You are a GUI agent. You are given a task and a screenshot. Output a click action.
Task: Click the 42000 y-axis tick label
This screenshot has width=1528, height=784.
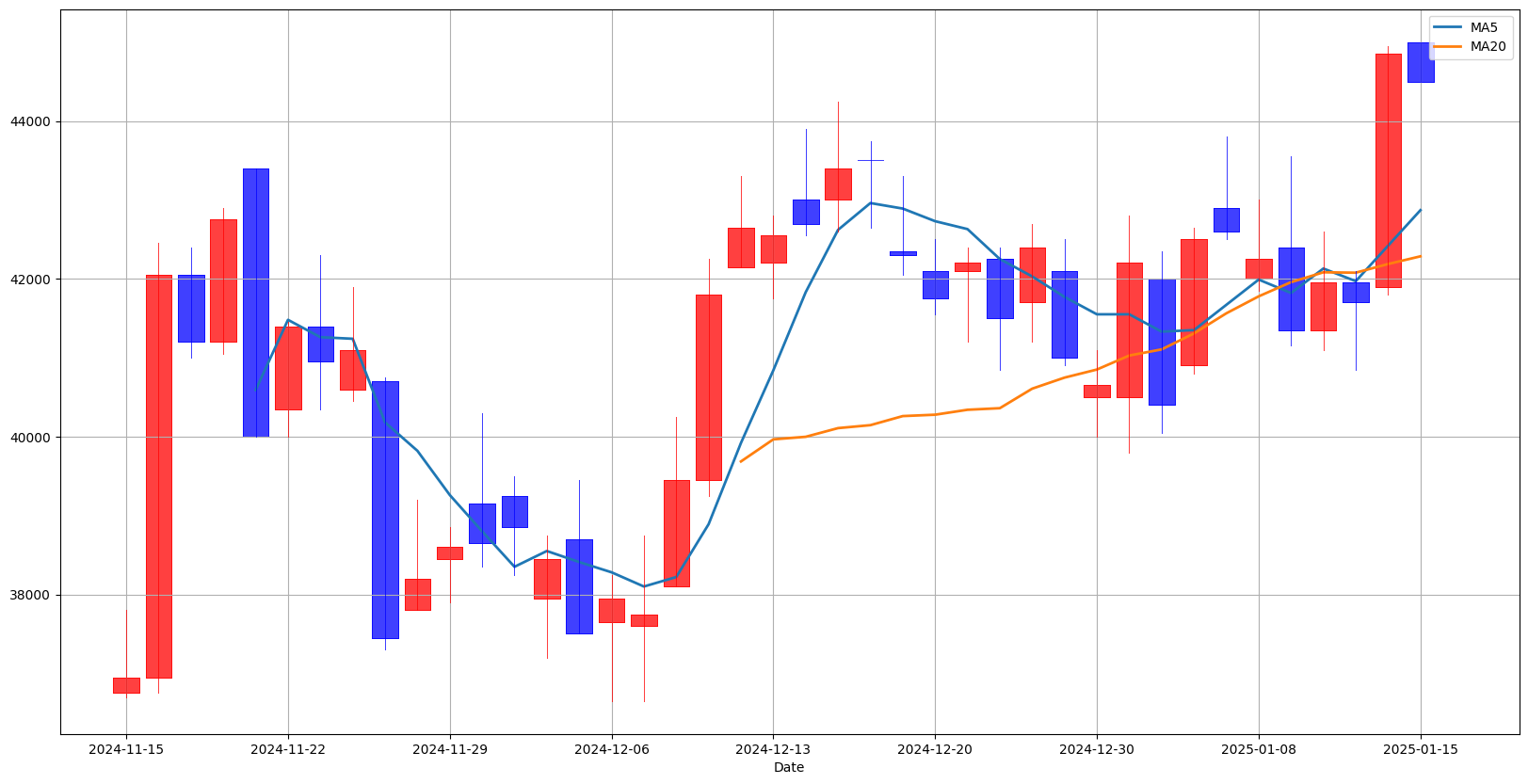pyautogui.click(x=33, y=280)
